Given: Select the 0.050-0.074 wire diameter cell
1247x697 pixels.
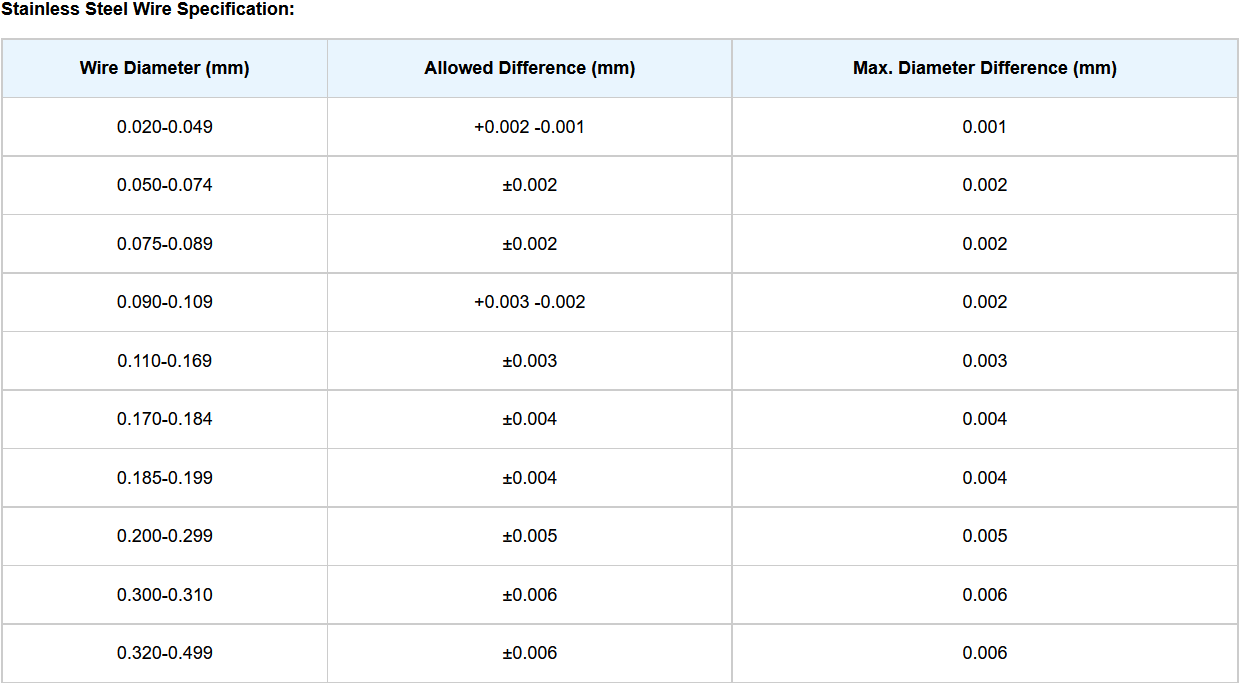Looking at the screenshot, I should point(165,185).
